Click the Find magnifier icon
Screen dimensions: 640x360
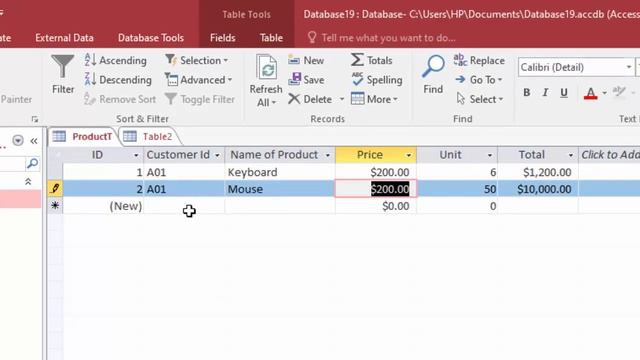(x=433, y=67)
